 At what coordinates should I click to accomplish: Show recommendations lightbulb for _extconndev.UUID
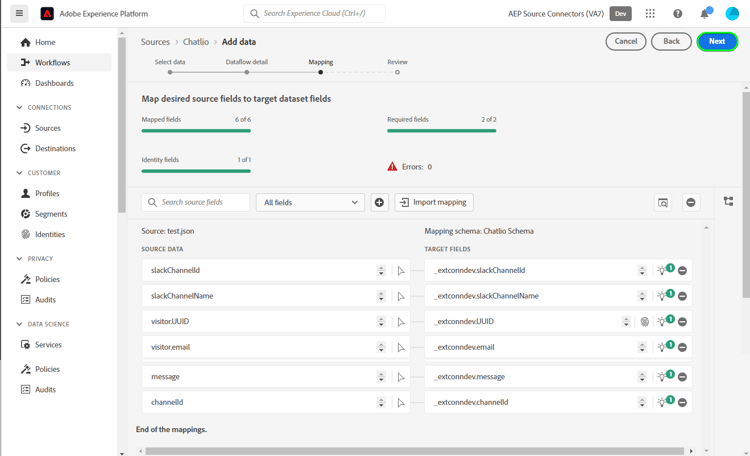(x=662, y=322)
